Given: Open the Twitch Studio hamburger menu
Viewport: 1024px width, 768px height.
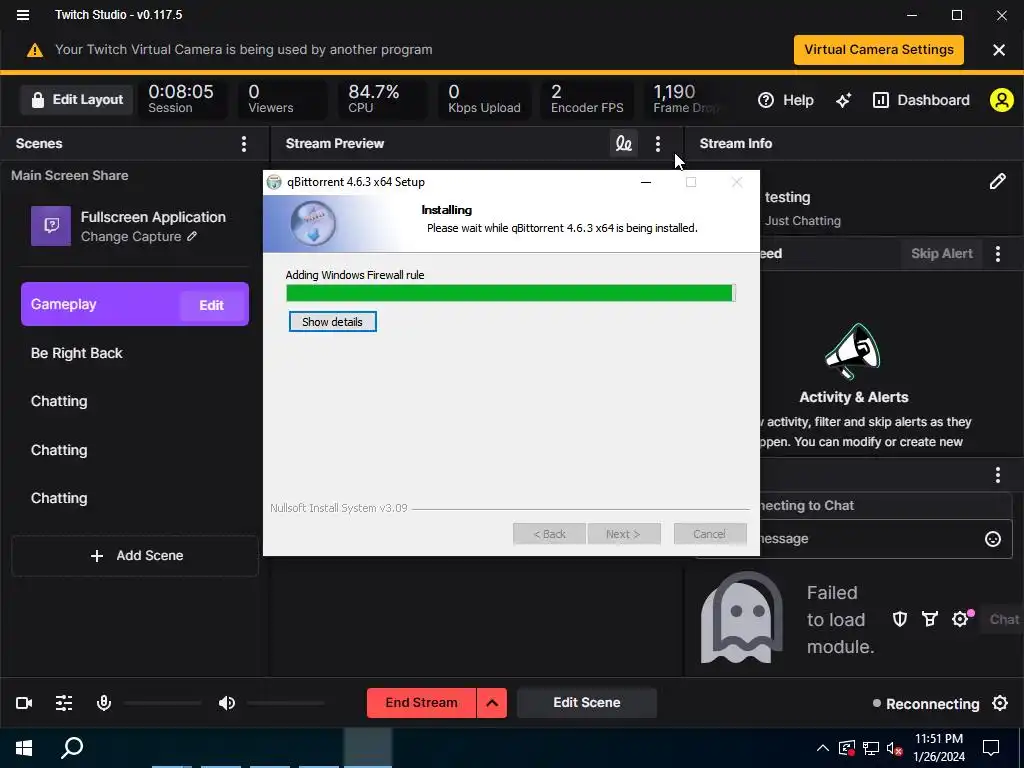Looking at the screenshot, I should point(23,14).
